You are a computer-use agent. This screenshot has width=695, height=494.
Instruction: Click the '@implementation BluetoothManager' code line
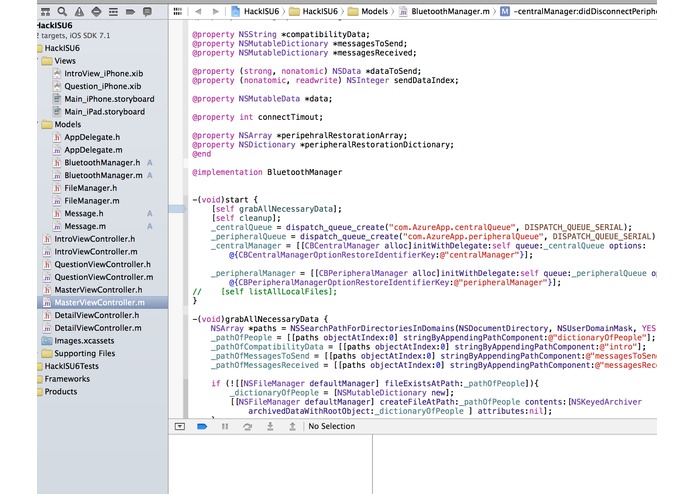267,172
